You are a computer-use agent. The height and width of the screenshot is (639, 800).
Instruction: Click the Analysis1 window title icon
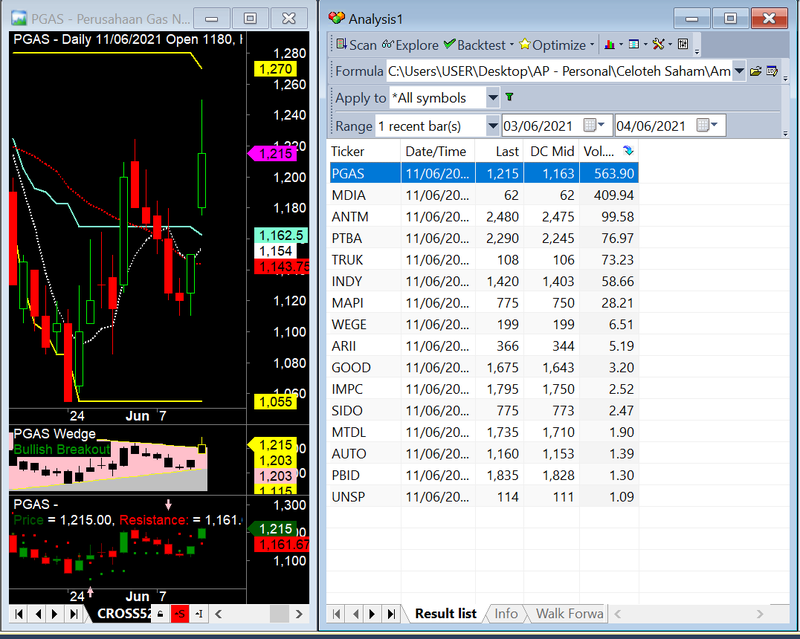pyautogui.click(x=336, y=18)
